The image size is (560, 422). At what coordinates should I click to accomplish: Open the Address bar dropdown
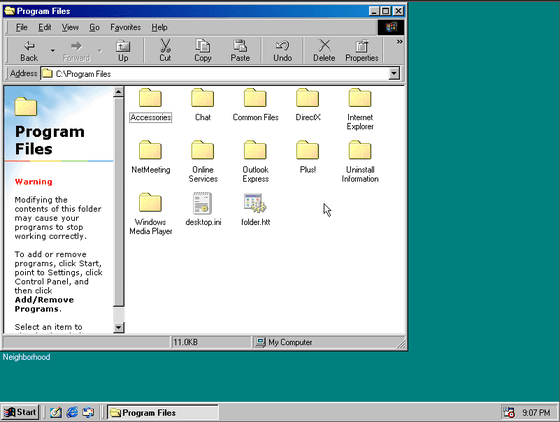(394, 74)
